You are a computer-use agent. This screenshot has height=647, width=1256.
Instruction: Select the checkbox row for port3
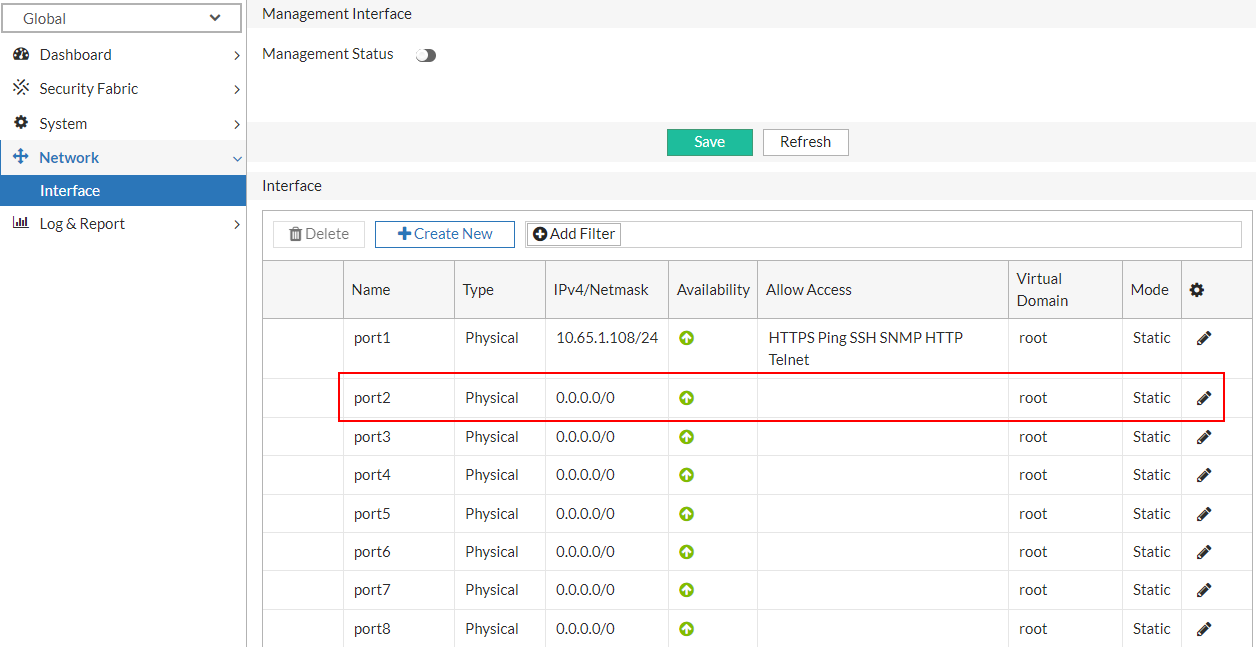coord(303,436)
